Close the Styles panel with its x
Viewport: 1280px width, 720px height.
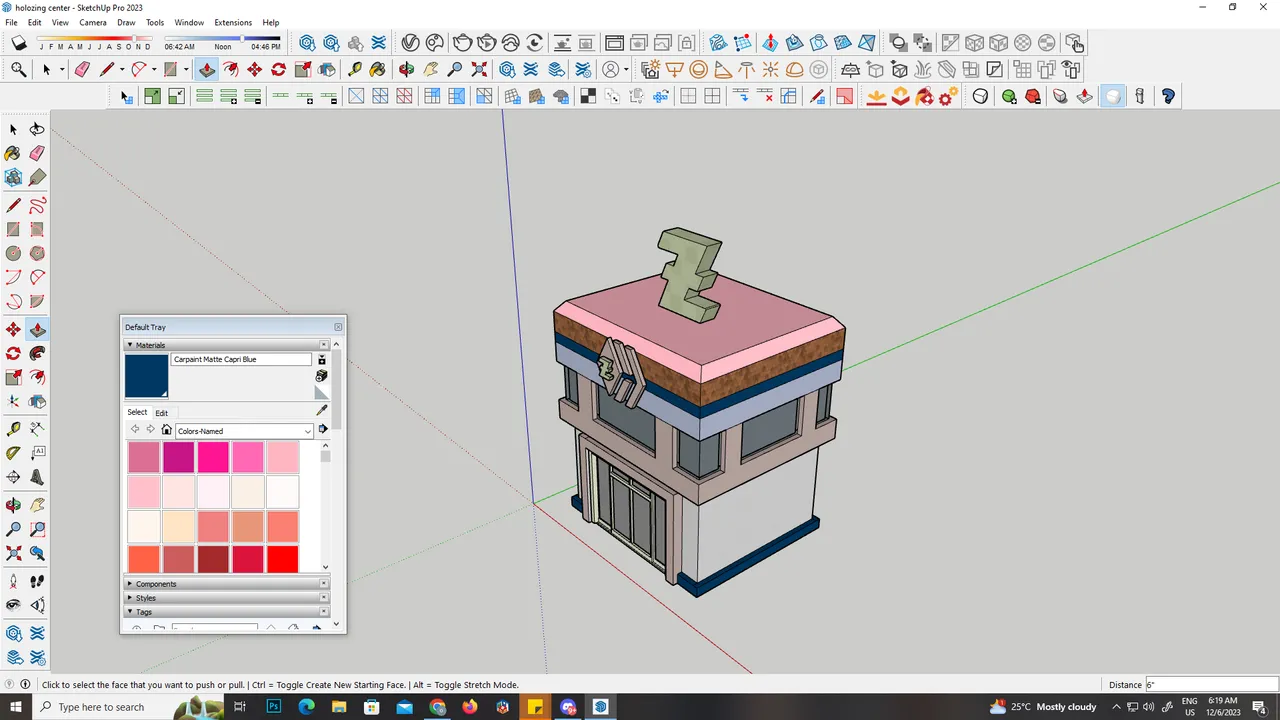click(324, 598)
